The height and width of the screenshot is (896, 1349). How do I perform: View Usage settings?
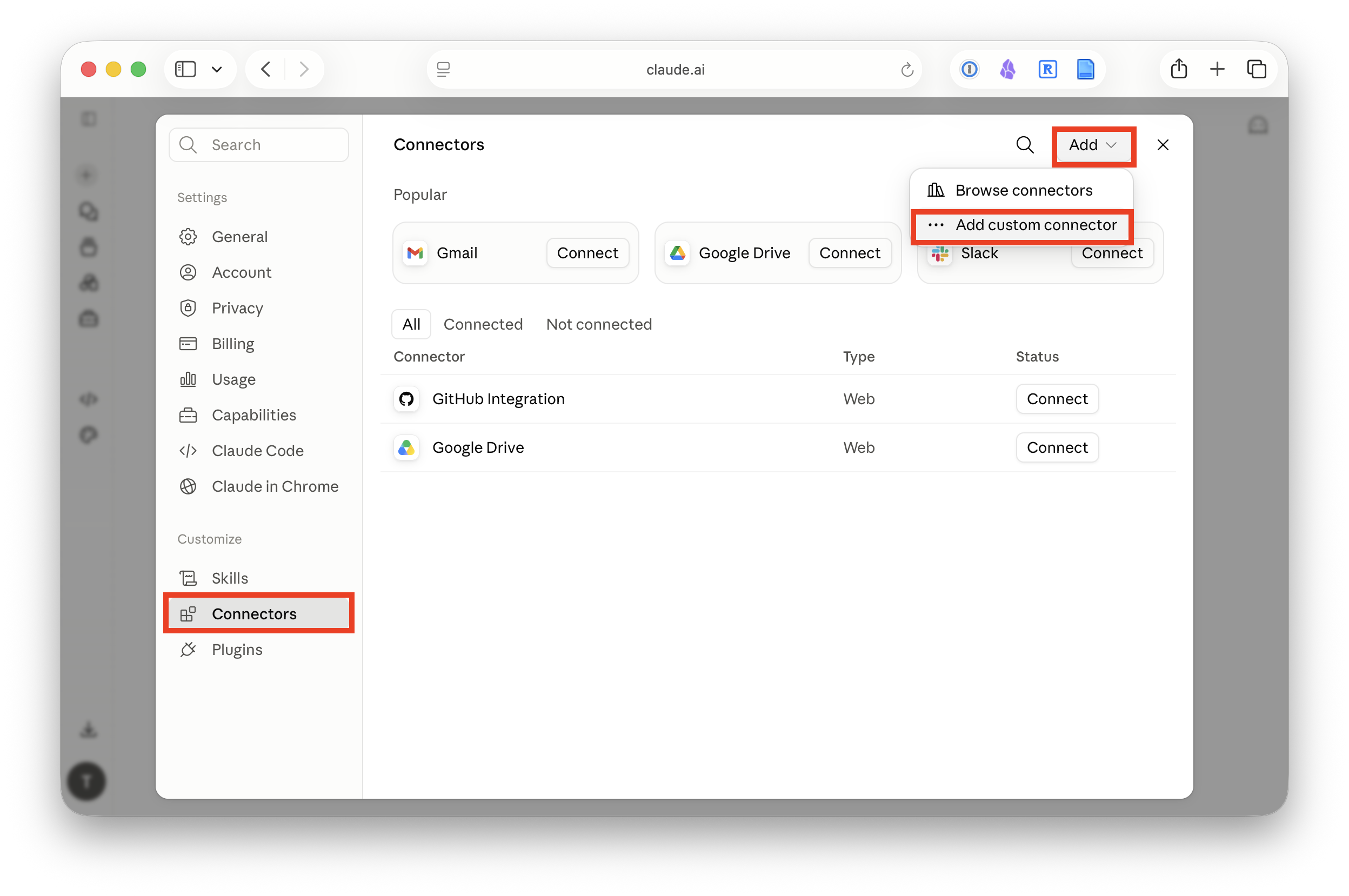point(259,379)
